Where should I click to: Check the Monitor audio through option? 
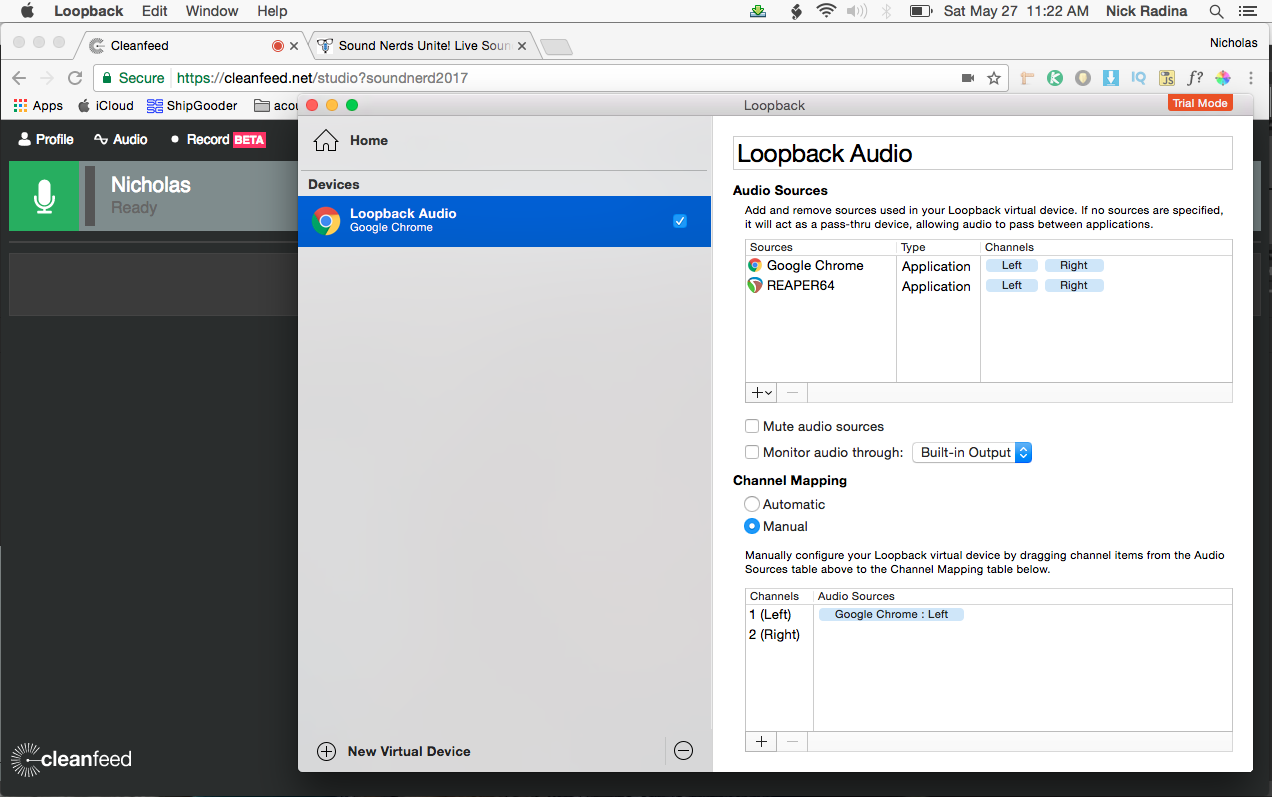[x=751, y=452]
